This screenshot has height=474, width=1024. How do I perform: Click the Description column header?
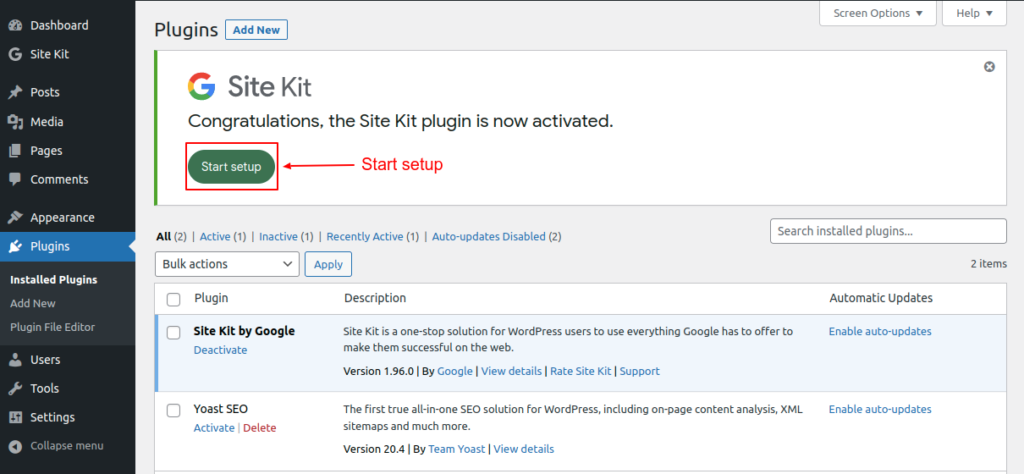375,298
